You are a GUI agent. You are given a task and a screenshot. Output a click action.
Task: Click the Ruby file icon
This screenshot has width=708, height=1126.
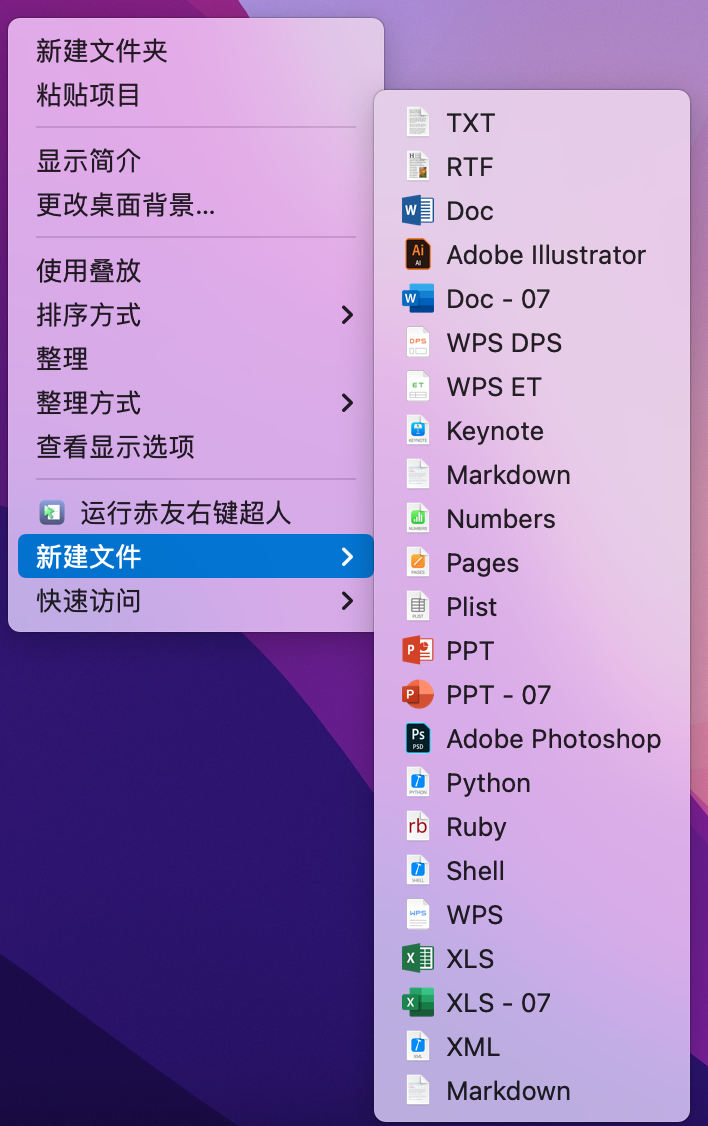point(418,827)
